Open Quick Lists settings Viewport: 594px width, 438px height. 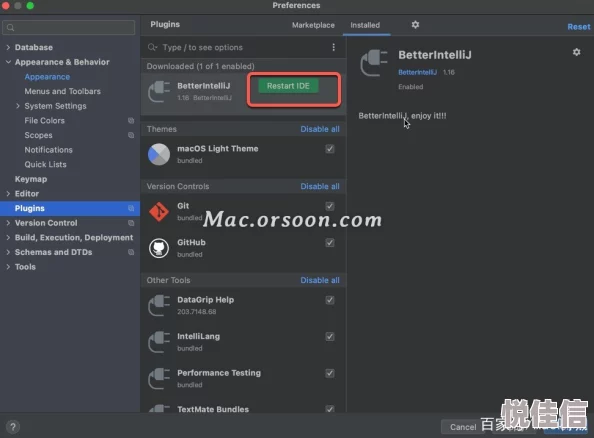click(x=45, y=164)
